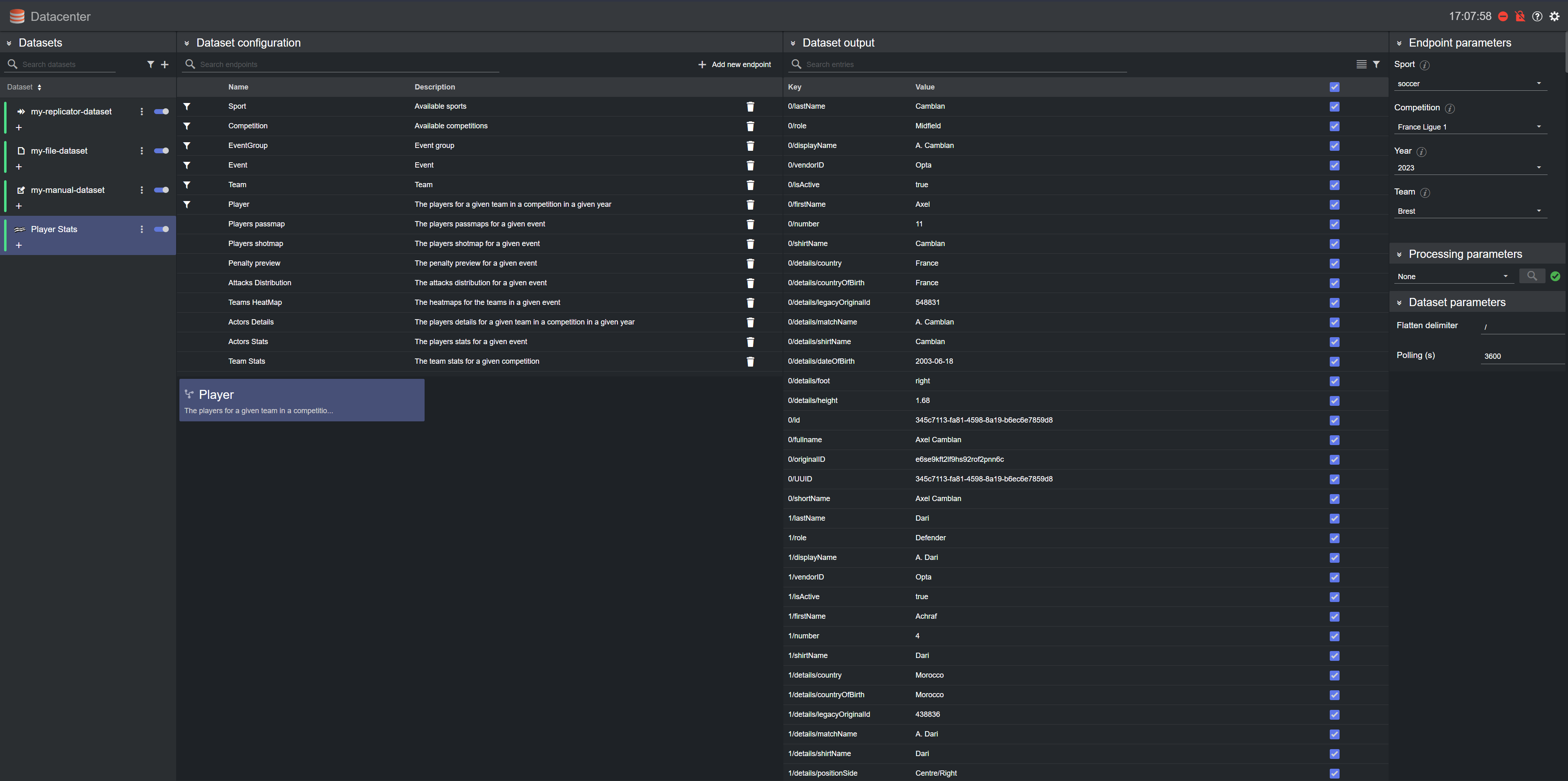The image size is (1568, 781).
Task: Click the info icon next to Sport
Action: pyautogui.click(x=1425, y=65)
